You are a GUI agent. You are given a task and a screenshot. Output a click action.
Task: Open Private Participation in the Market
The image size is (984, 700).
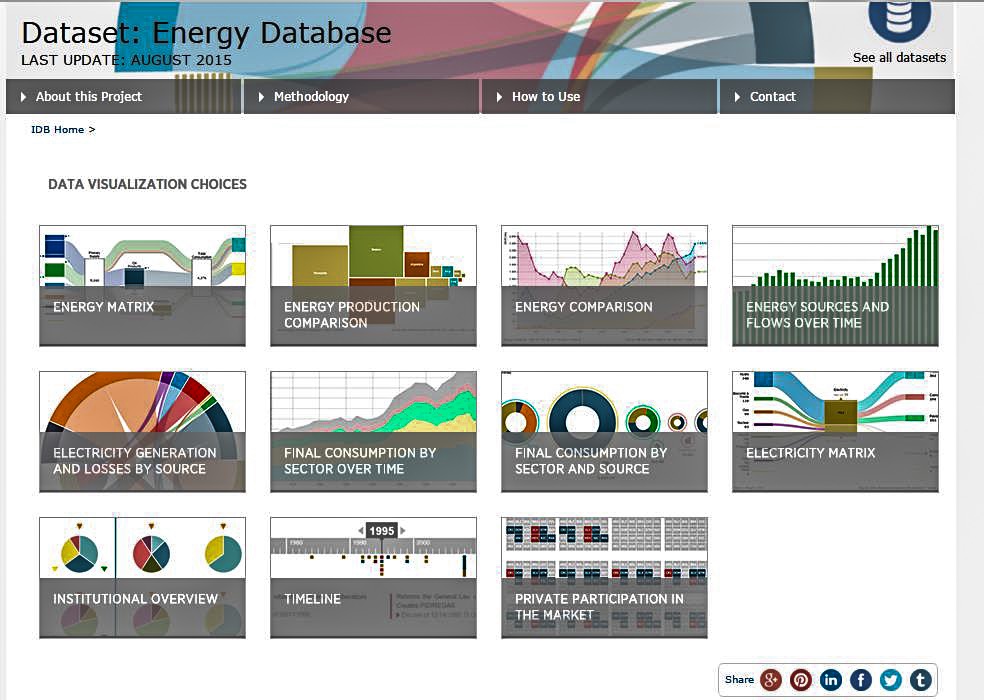[604, 576]
